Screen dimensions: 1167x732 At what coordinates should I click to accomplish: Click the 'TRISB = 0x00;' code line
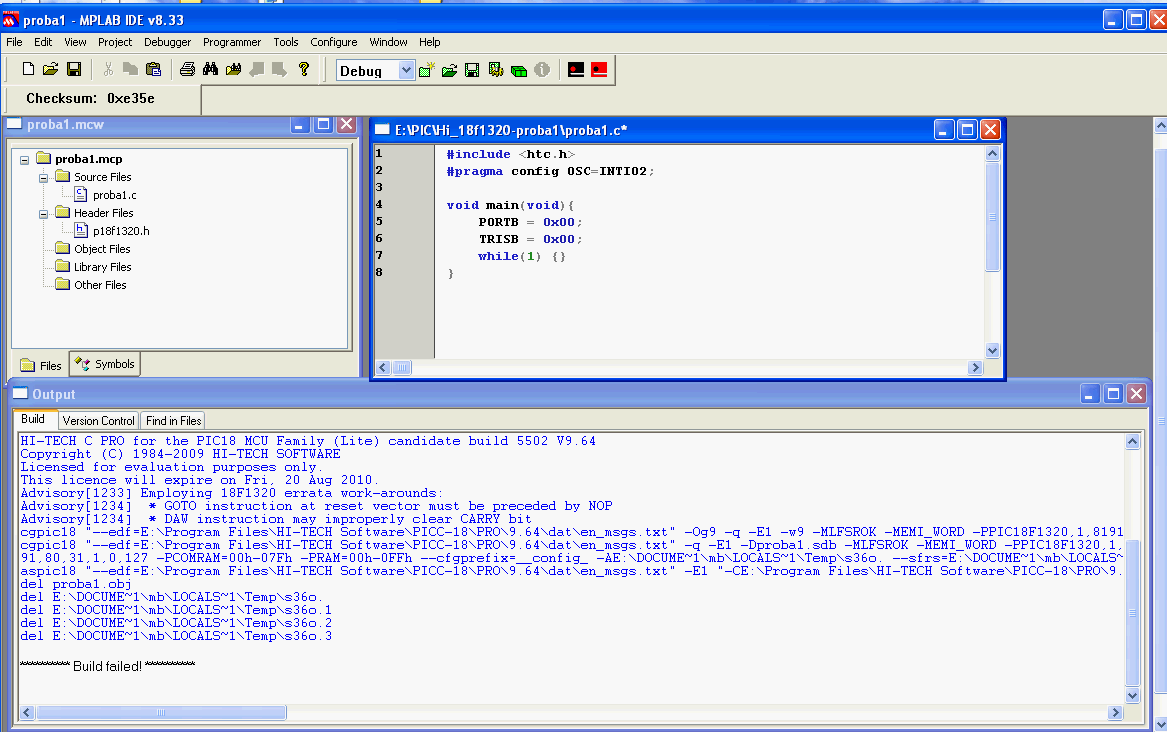click(x=530, y=239)
